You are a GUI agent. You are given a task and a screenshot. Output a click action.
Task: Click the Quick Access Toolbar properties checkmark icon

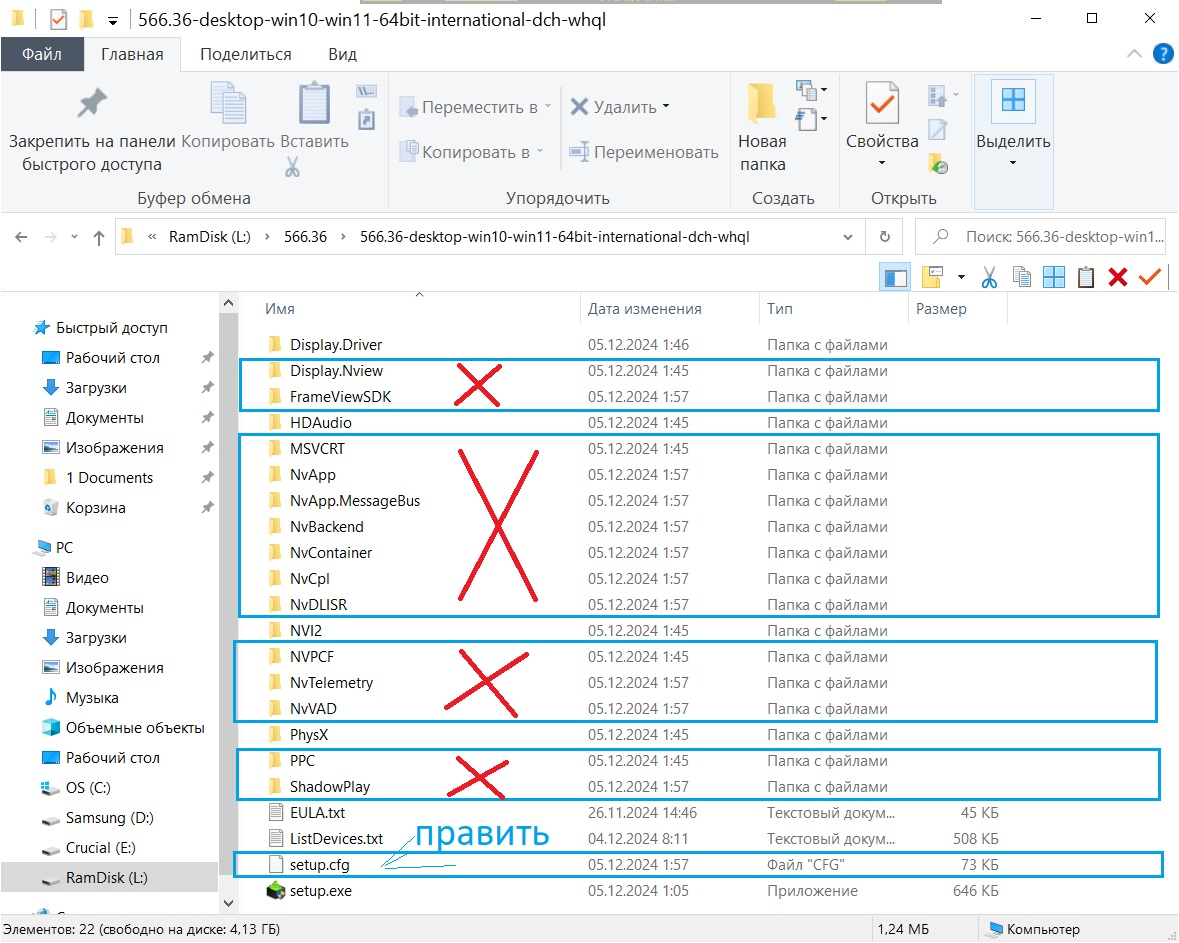coord(58,20)
